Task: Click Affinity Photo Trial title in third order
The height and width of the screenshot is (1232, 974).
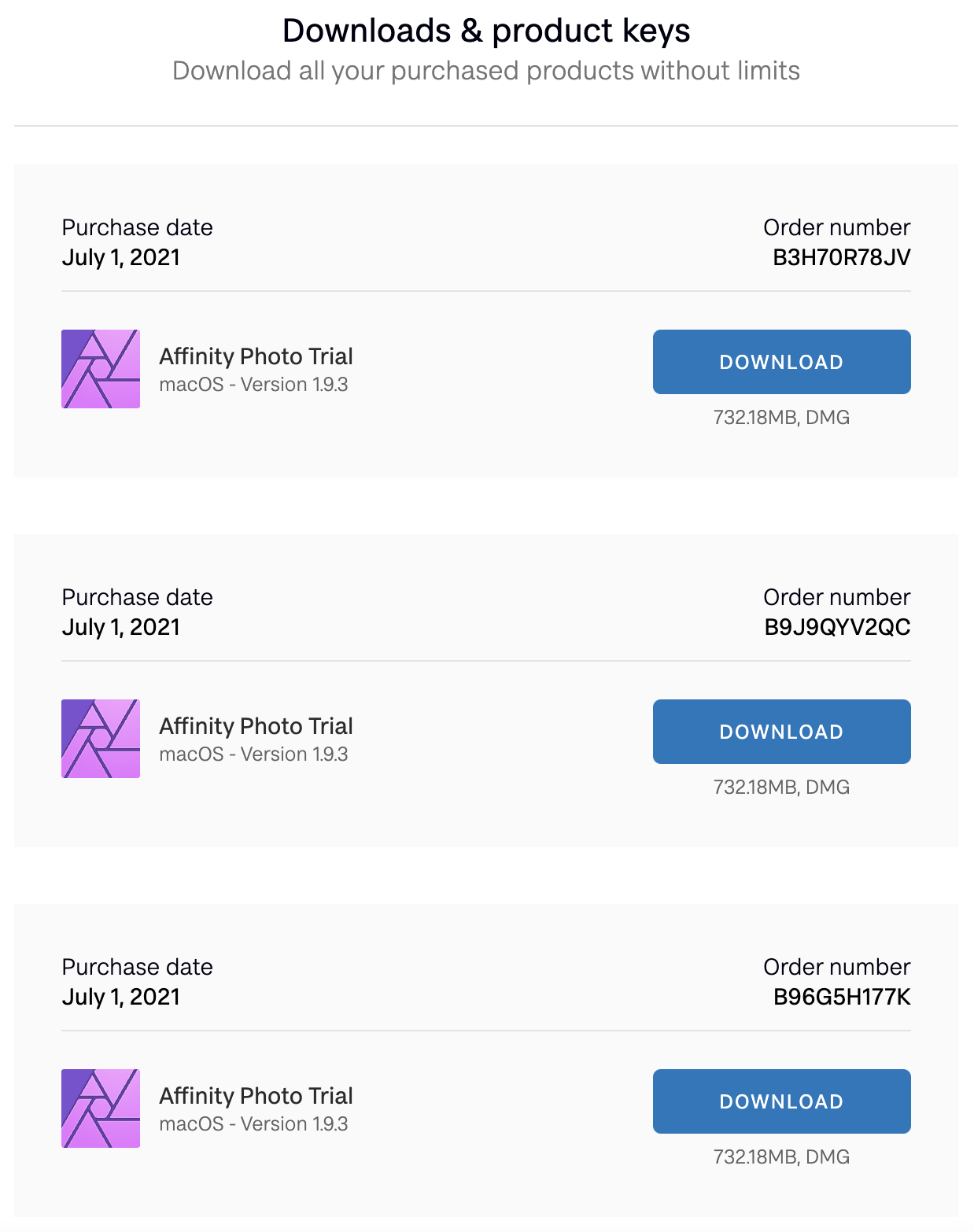Action: coord(256,1096)
